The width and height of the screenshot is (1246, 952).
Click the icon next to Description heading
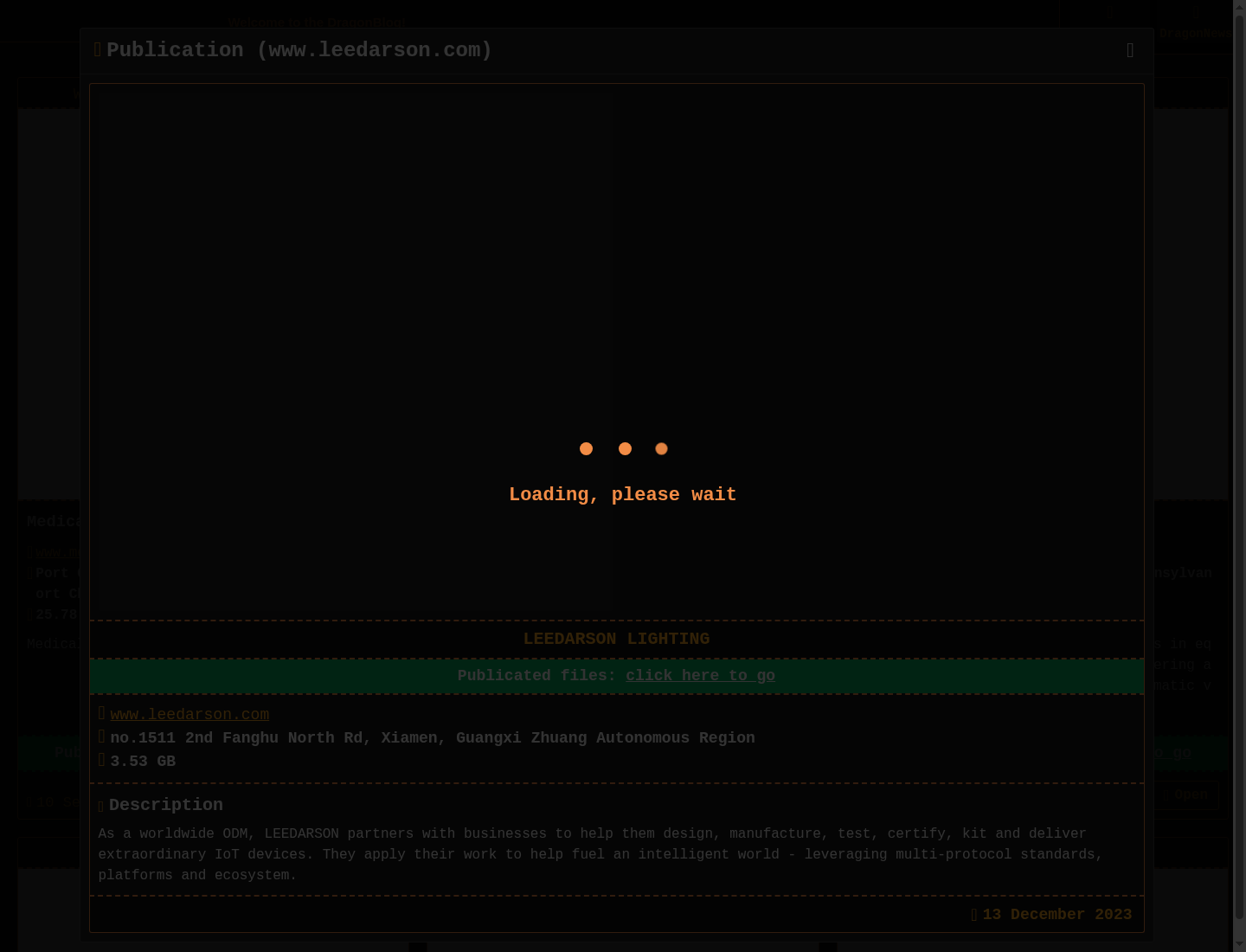(x=101, y=807)
